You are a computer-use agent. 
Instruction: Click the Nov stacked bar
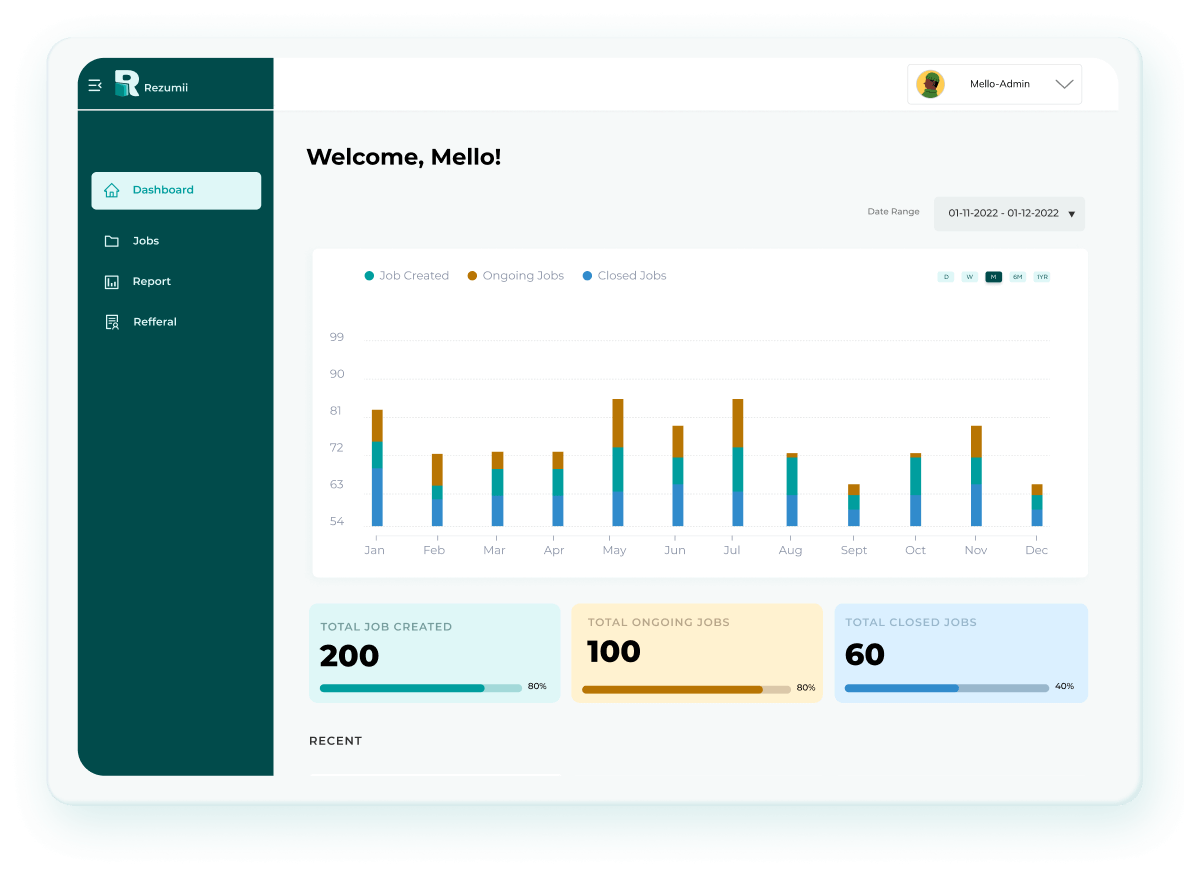click(x=976, y=476)
